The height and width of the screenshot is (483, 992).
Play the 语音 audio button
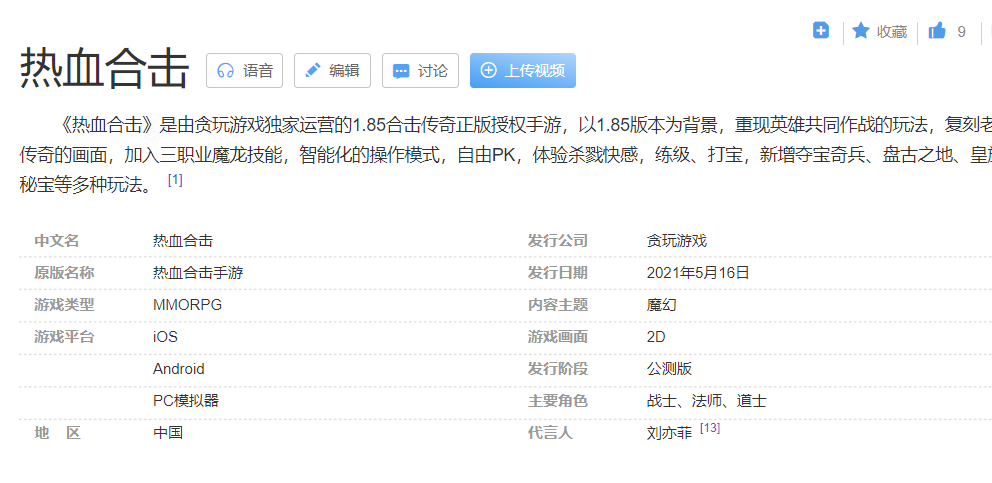244,70
